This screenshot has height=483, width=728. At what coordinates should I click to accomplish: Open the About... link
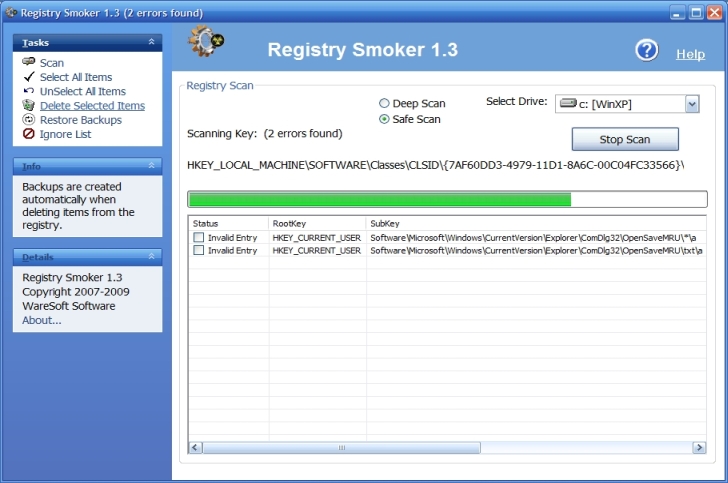coord(41,320)
